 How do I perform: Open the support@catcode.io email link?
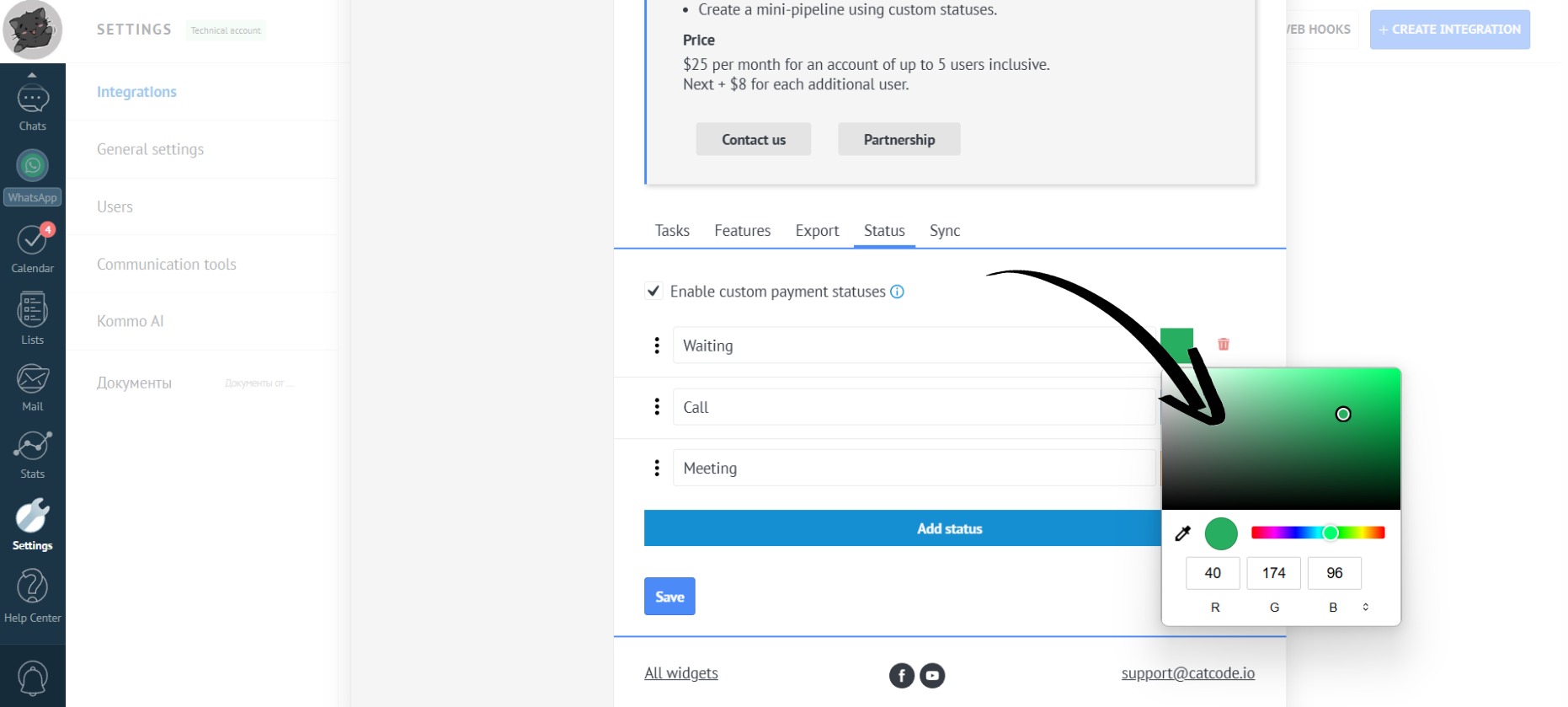(x=1187, y=673)
